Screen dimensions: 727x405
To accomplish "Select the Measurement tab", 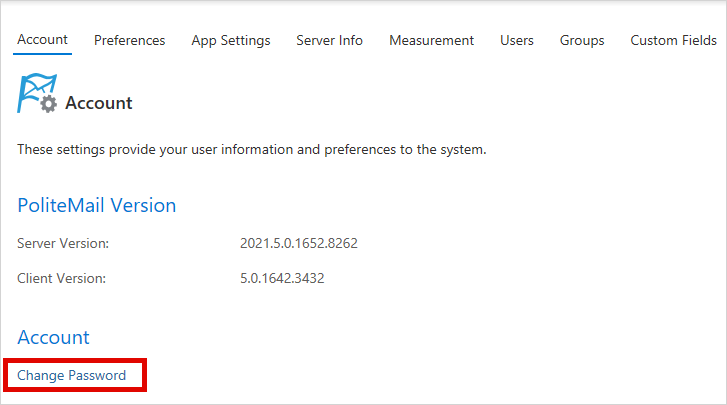I will coord(431,40).
